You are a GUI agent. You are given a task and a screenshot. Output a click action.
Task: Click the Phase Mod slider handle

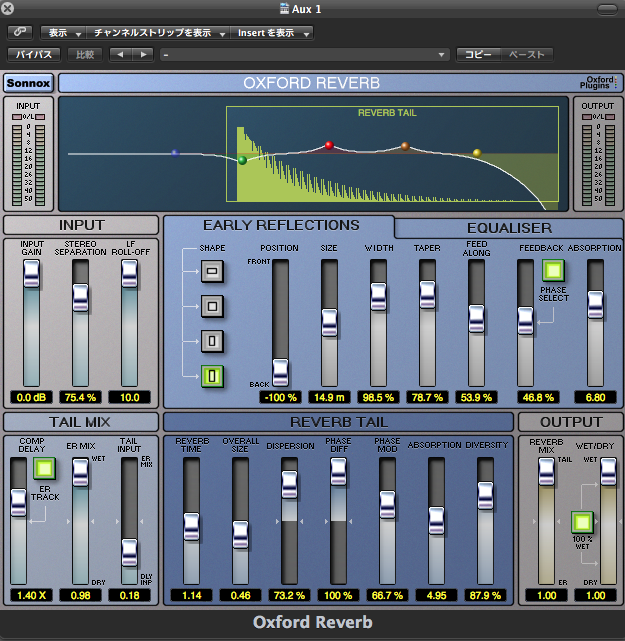(x=388, y=505)
